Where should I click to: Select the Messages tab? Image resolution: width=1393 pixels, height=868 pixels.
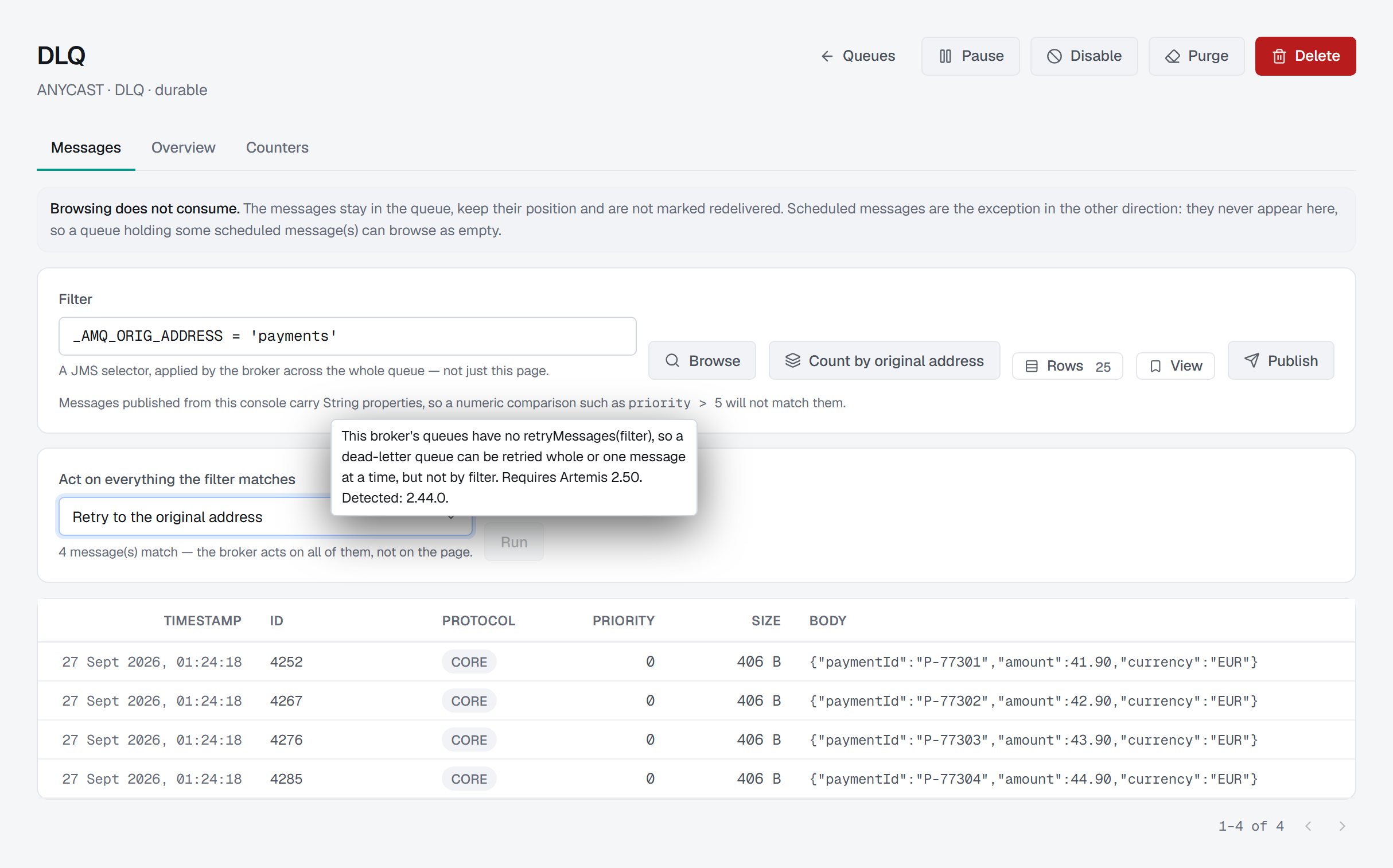86,147
